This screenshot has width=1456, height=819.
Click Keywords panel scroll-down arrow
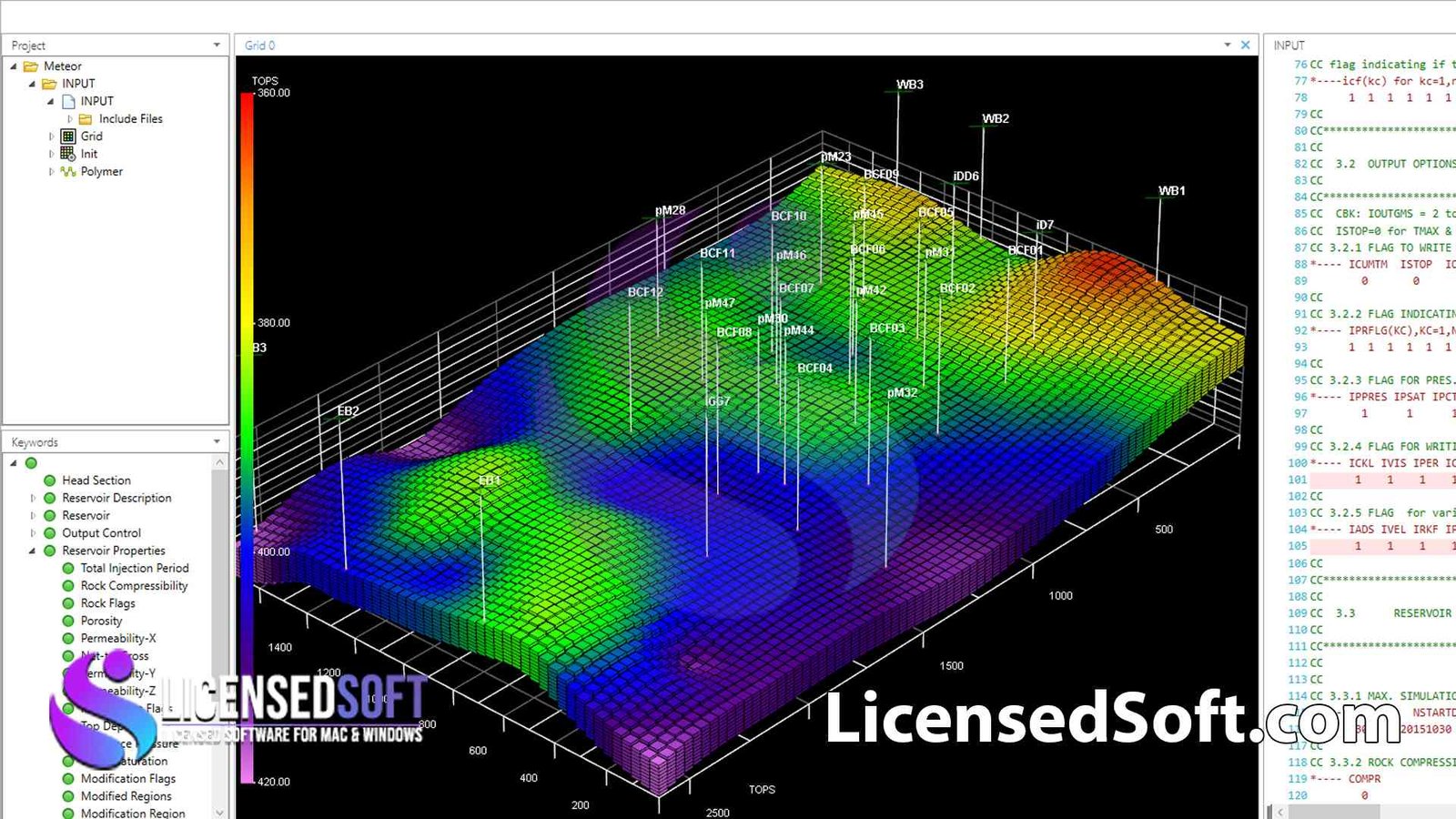pyautogui.click(x=219, y=812)
